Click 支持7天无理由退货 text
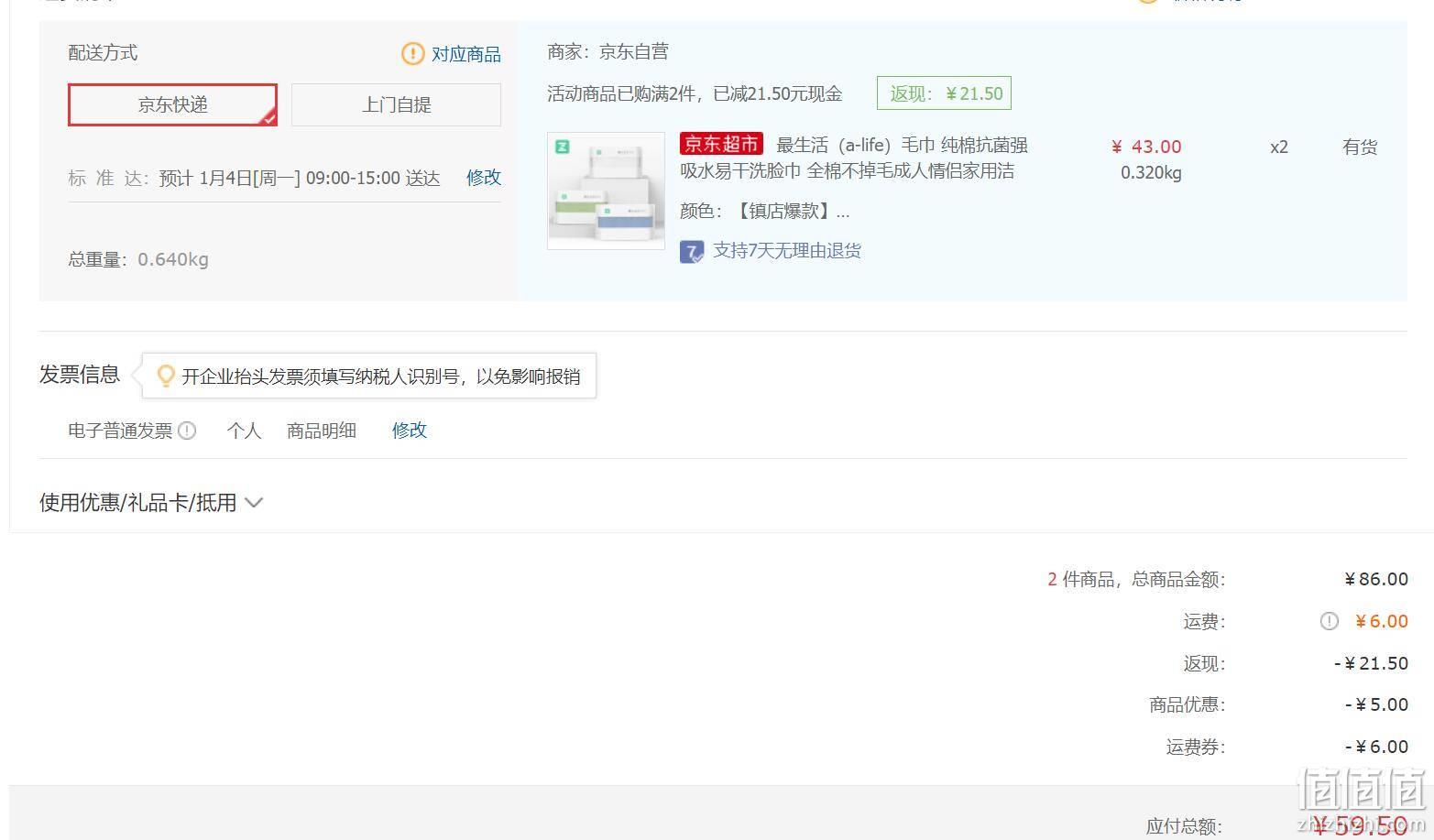This screenshot has height=840, width=1434. [x=787, y=251]
